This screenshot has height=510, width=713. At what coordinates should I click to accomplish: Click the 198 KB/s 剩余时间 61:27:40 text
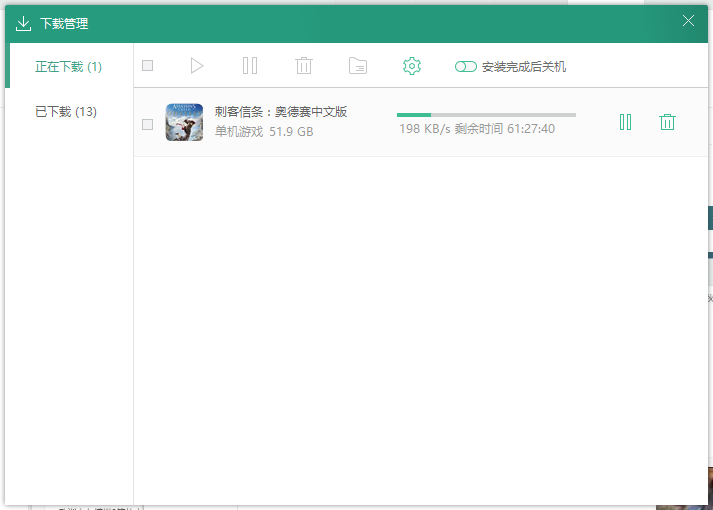(477, 129)
